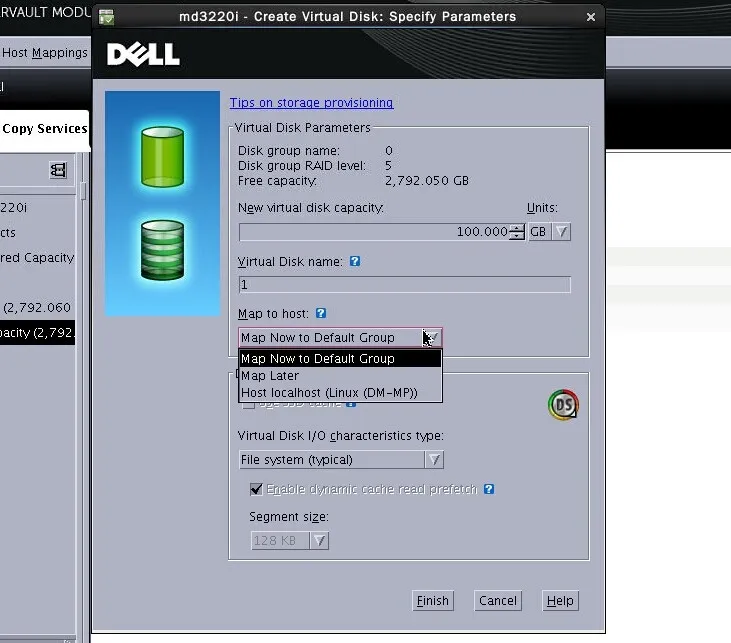The height and width of the screenshot is (643, 731).
Task: Click the Free capacity value 2,792.050 GB
Action: 427,180
